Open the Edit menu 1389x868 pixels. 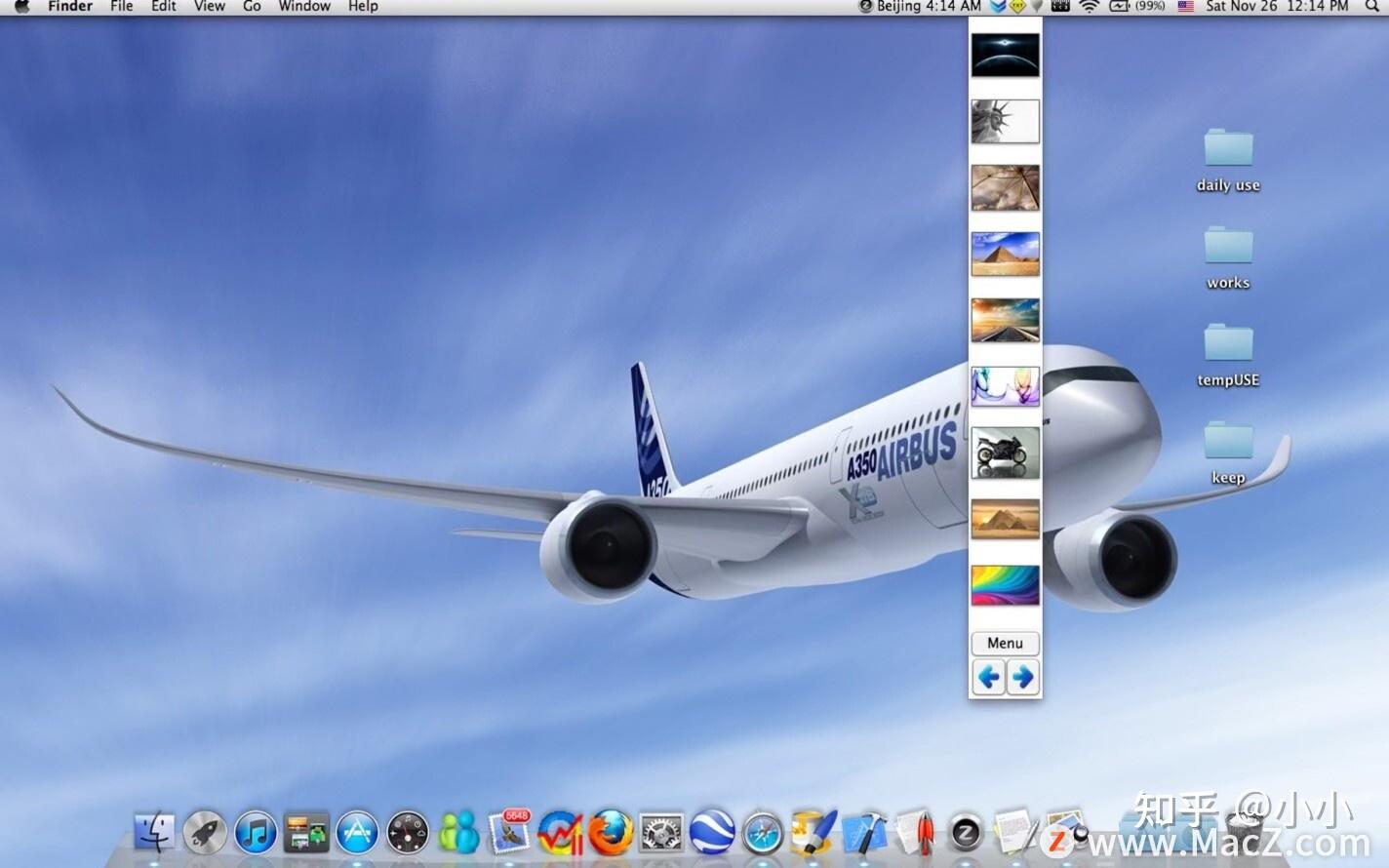[x=164, y=6]
